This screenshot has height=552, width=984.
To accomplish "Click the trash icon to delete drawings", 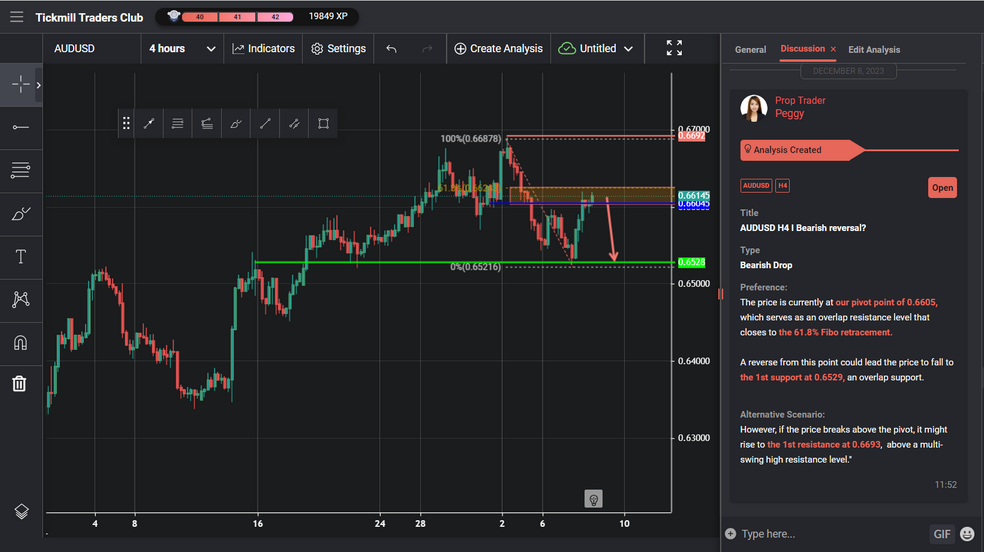I will point(19,383).
